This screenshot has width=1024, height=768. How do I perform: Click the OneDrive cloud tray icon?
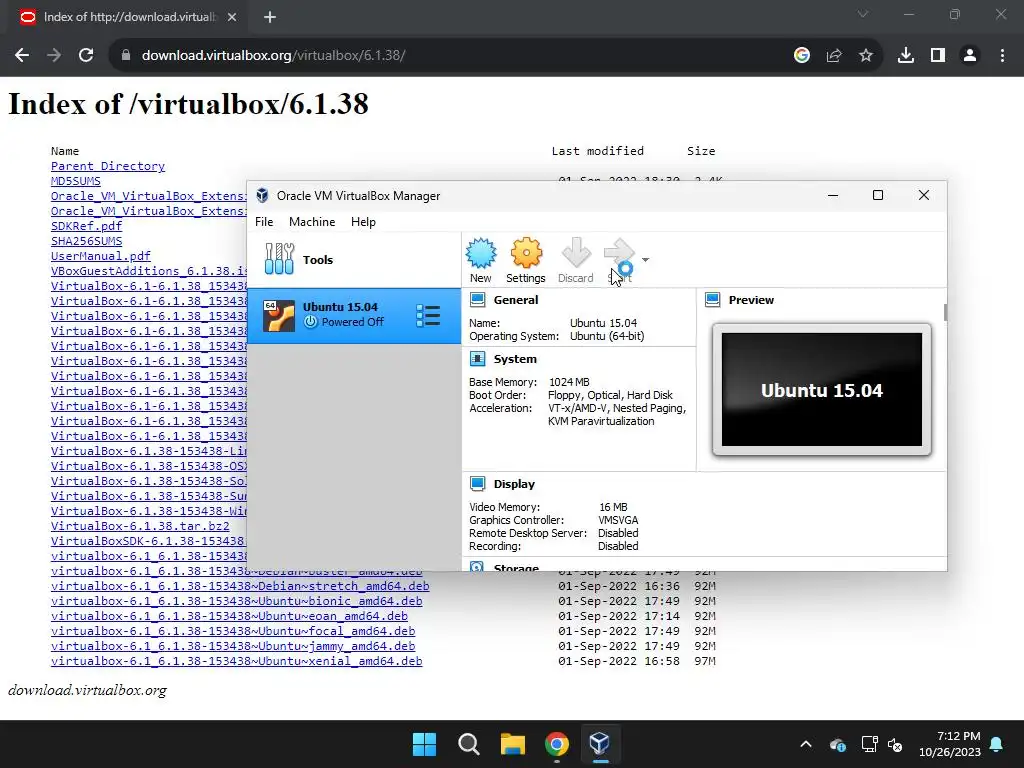(838, 744)
